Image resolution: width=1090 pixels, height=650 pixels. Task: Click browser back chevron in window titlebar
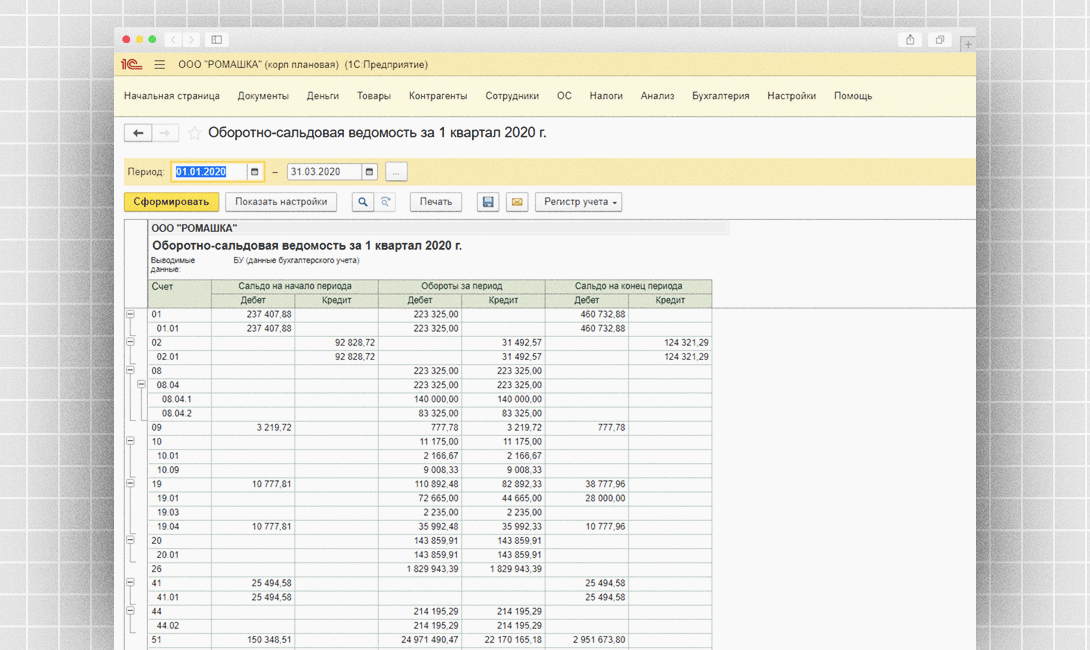click(174, 40)
